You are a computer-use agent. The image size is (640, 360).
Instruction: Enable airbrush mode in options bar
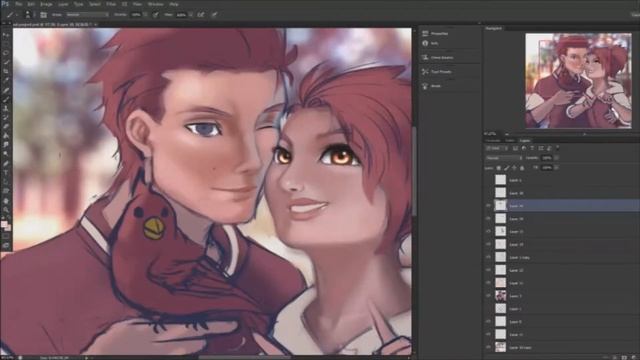click(201, 15)
